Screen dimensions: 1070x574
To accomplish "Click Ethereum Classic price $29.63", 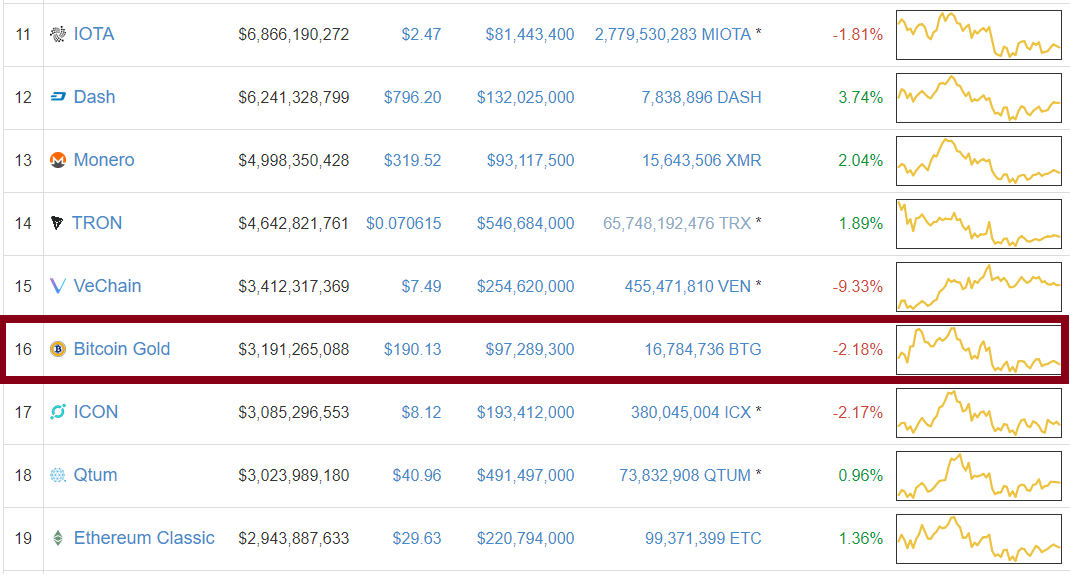I will click(x=417, y=539).
